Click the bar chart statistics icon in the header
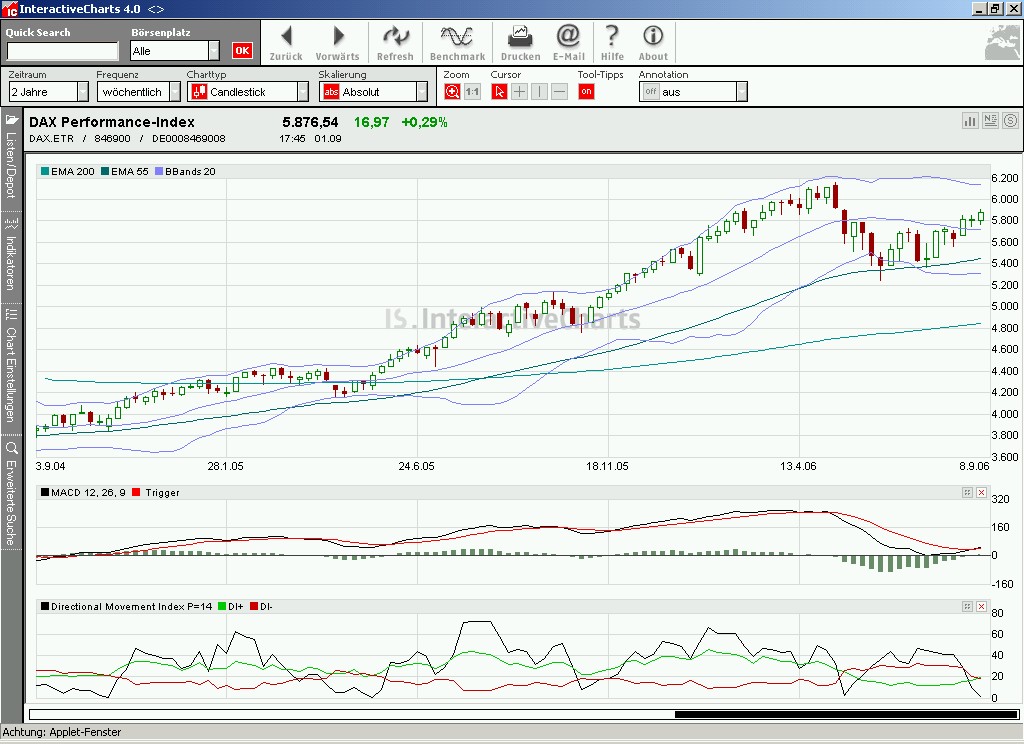1024x744 pixels. click(x=970, y=120)
